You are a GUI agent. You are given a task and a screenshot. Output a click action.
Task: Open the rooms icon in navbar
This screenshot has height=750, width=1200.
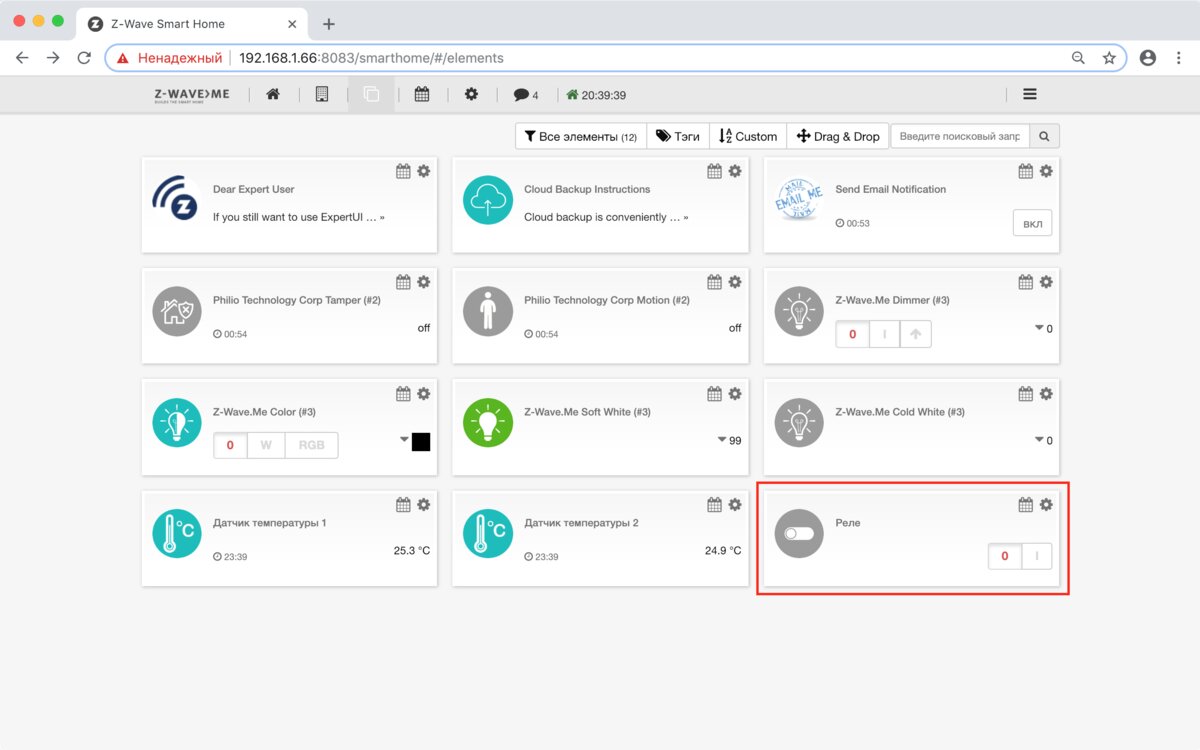322,94
